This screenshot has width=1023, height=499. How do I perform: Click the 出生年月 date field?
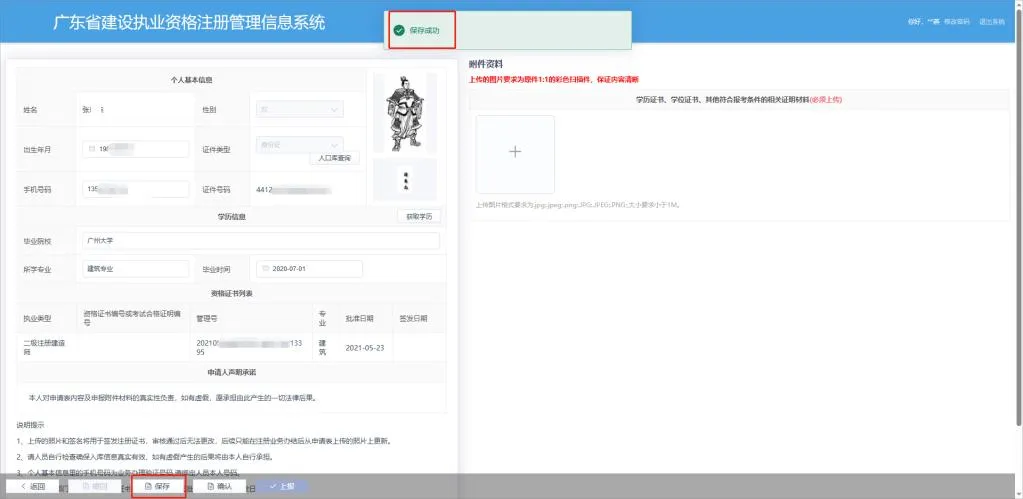(x=136, y=149)
